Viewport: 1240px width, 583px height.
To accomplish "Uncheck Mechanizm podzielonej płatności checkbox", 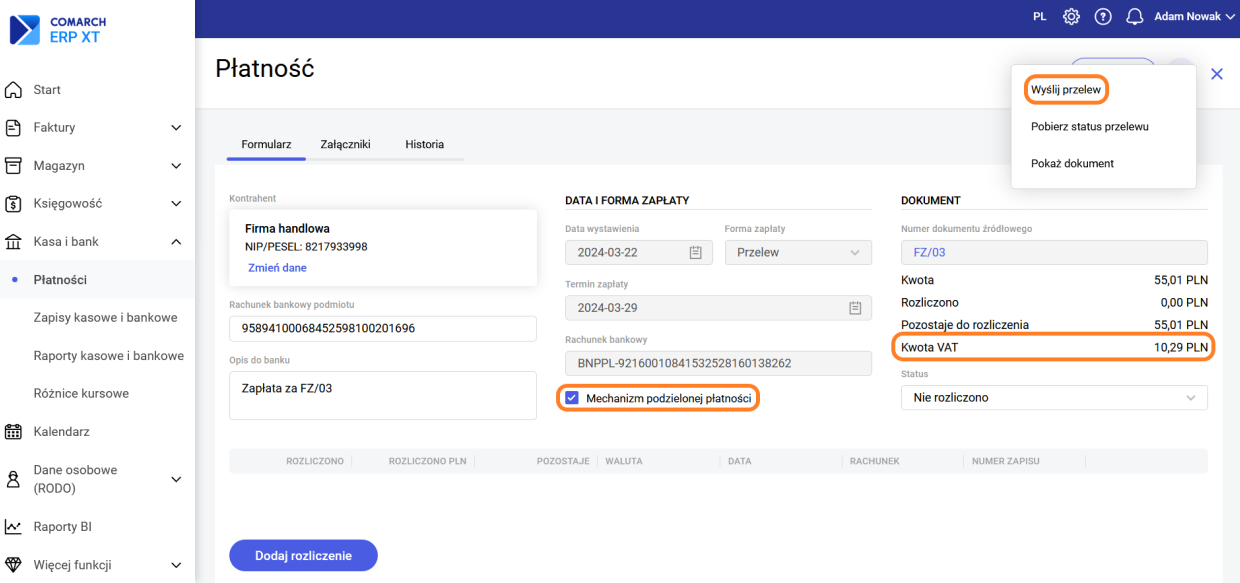I will [x=572, y=398].
